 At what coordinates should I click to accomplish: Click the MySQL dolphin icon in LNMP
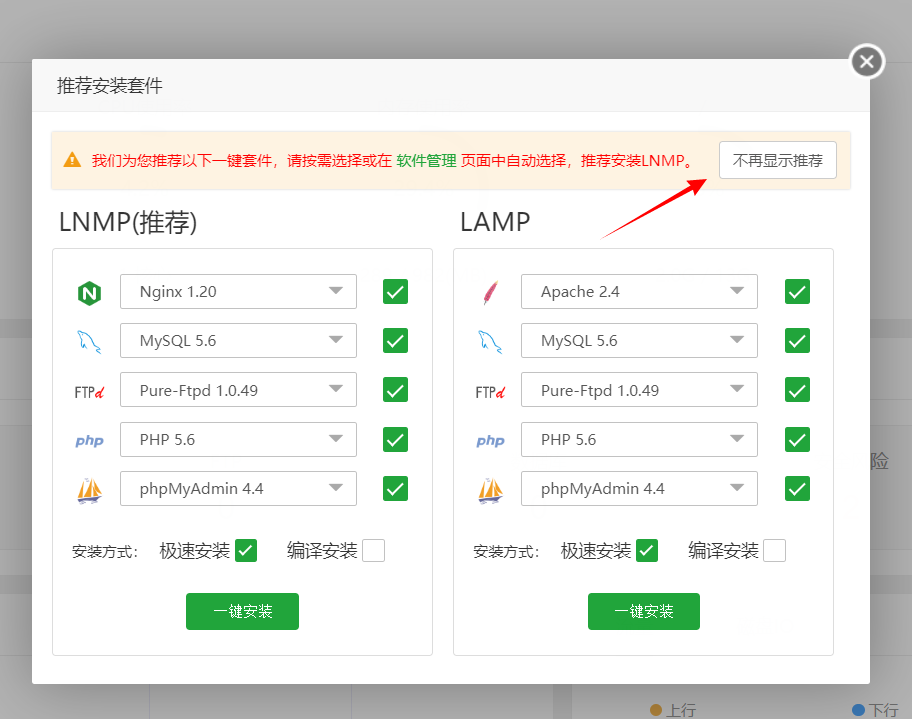point(90,341)
